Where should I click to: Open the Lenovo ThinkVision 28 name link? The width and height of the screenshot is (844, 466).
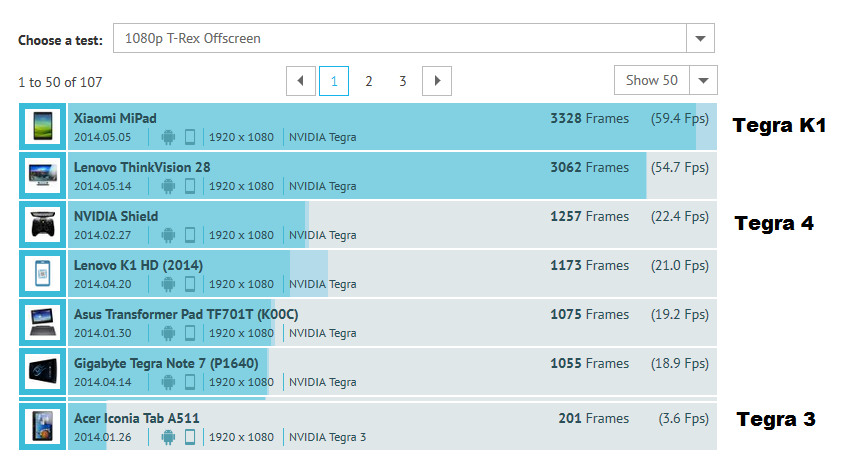pos(142,167)
